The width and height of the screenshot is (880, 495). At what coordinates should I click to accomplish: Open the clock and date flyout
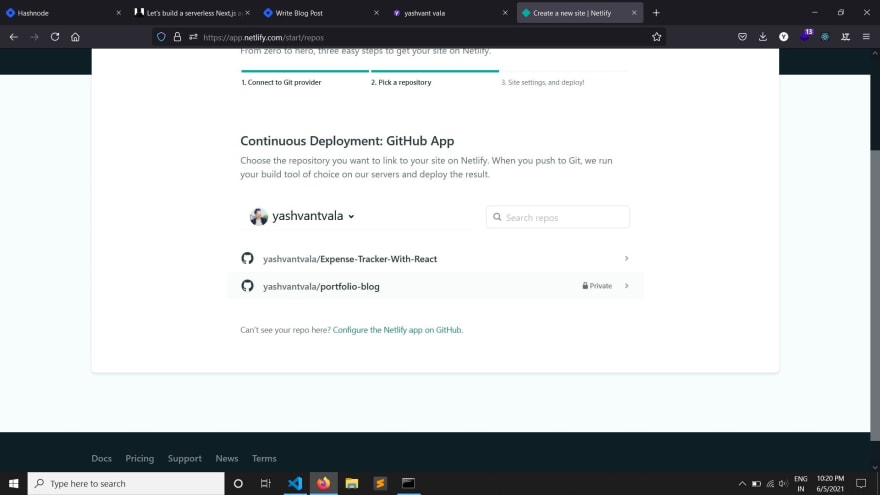pos(830,483)
